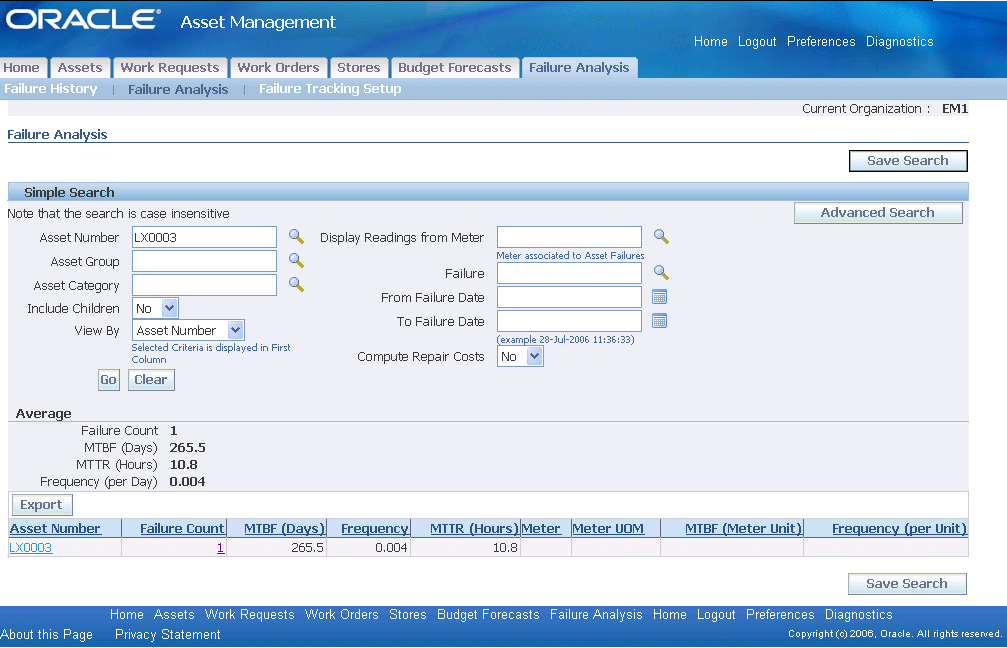Select MTBF value 265.5 in results row
The width and height of the screenshot is (1007, 648).
(308, 548)
